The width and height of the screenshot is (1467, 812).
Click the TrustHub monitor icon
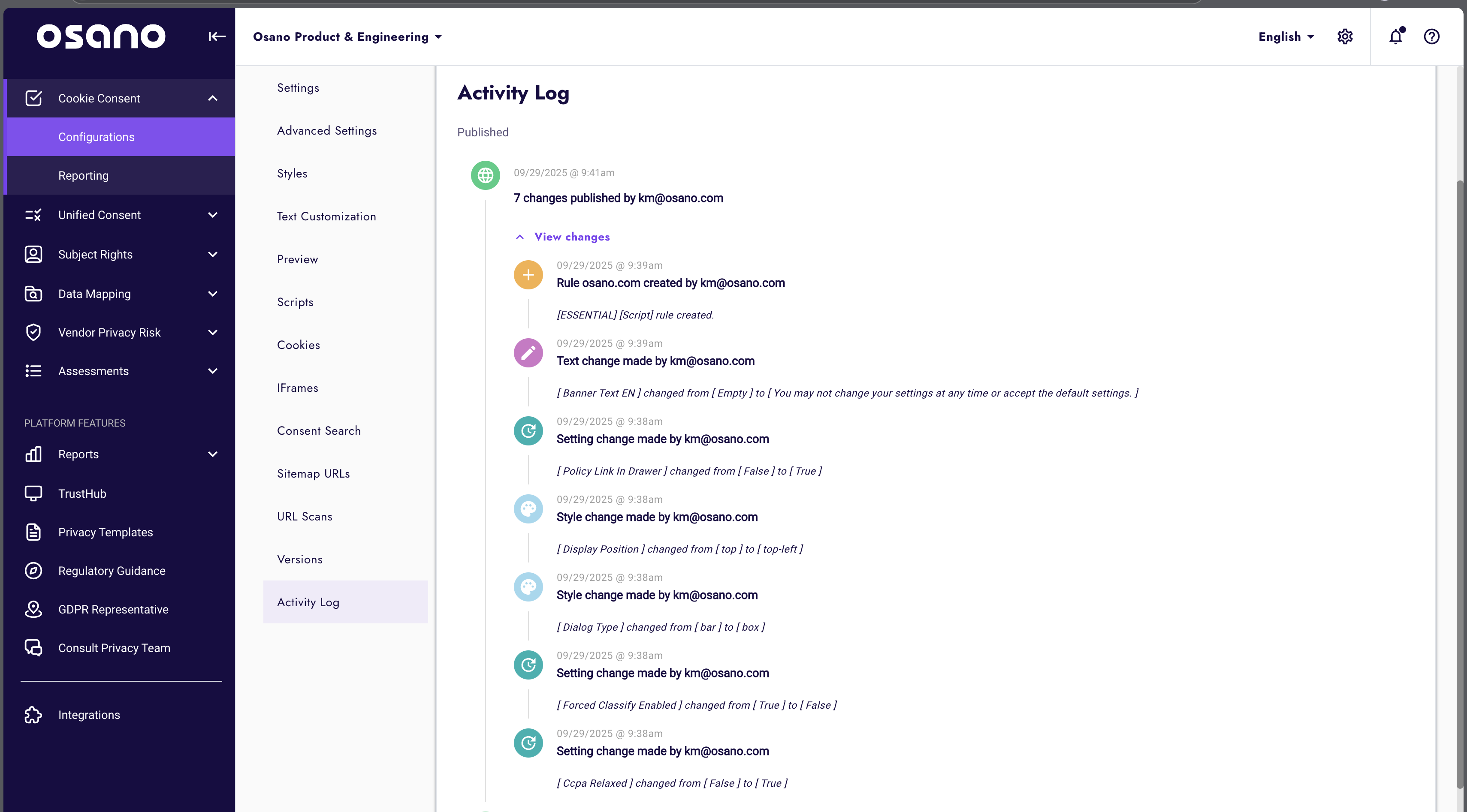click(33, 493)
